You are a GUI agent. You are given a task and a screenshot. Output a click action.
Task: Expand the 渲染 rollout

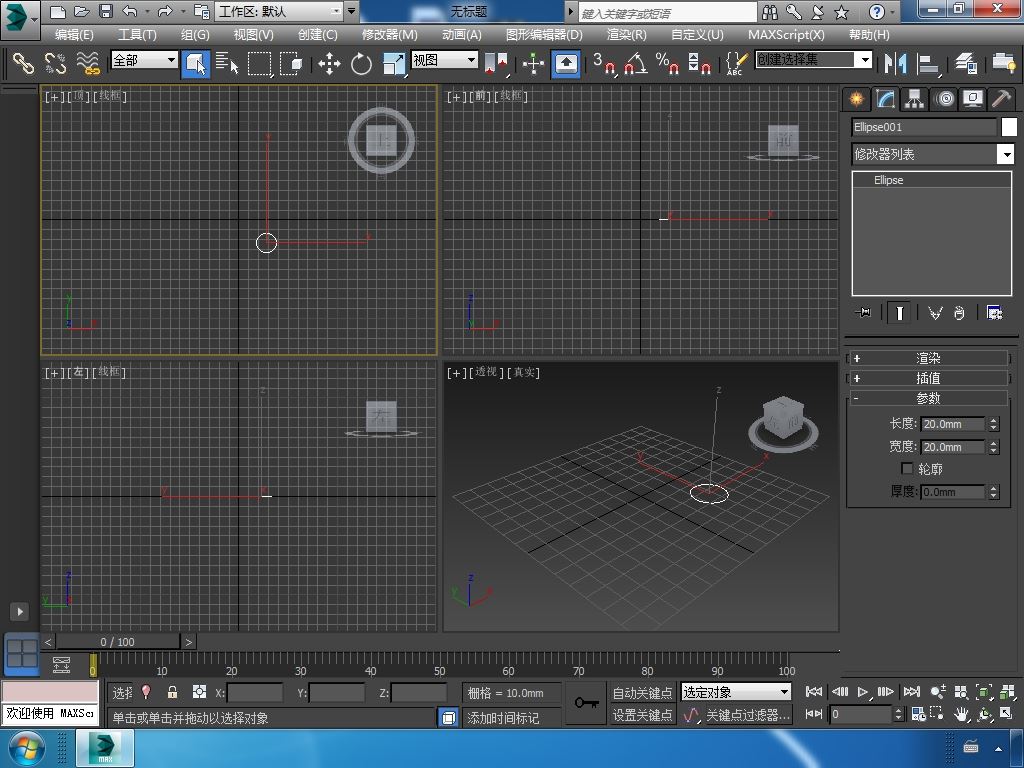[x=928, y=358]
